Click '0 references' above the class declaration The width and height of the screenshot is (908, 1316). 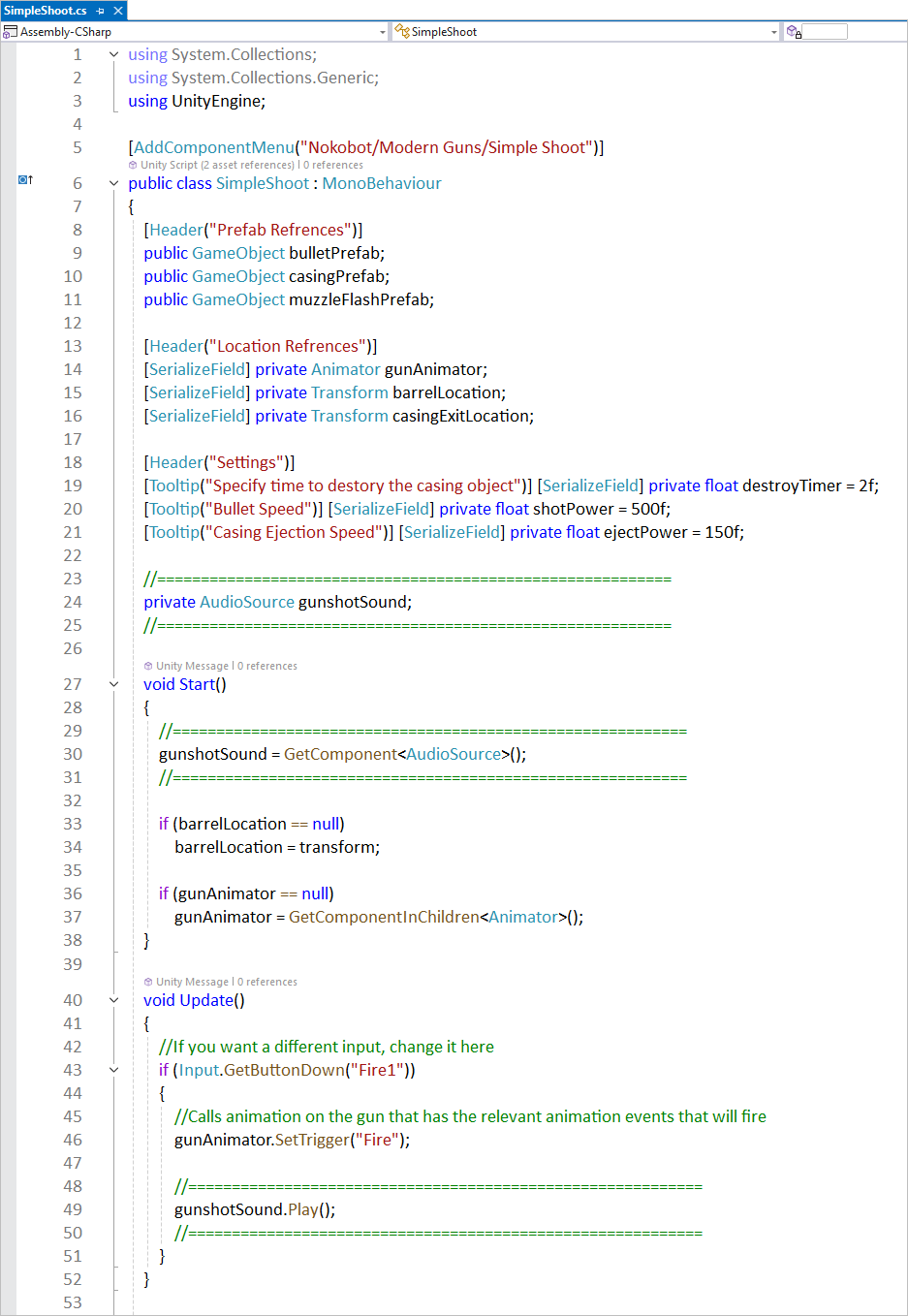pyautogui.click(x=333, y=166)
